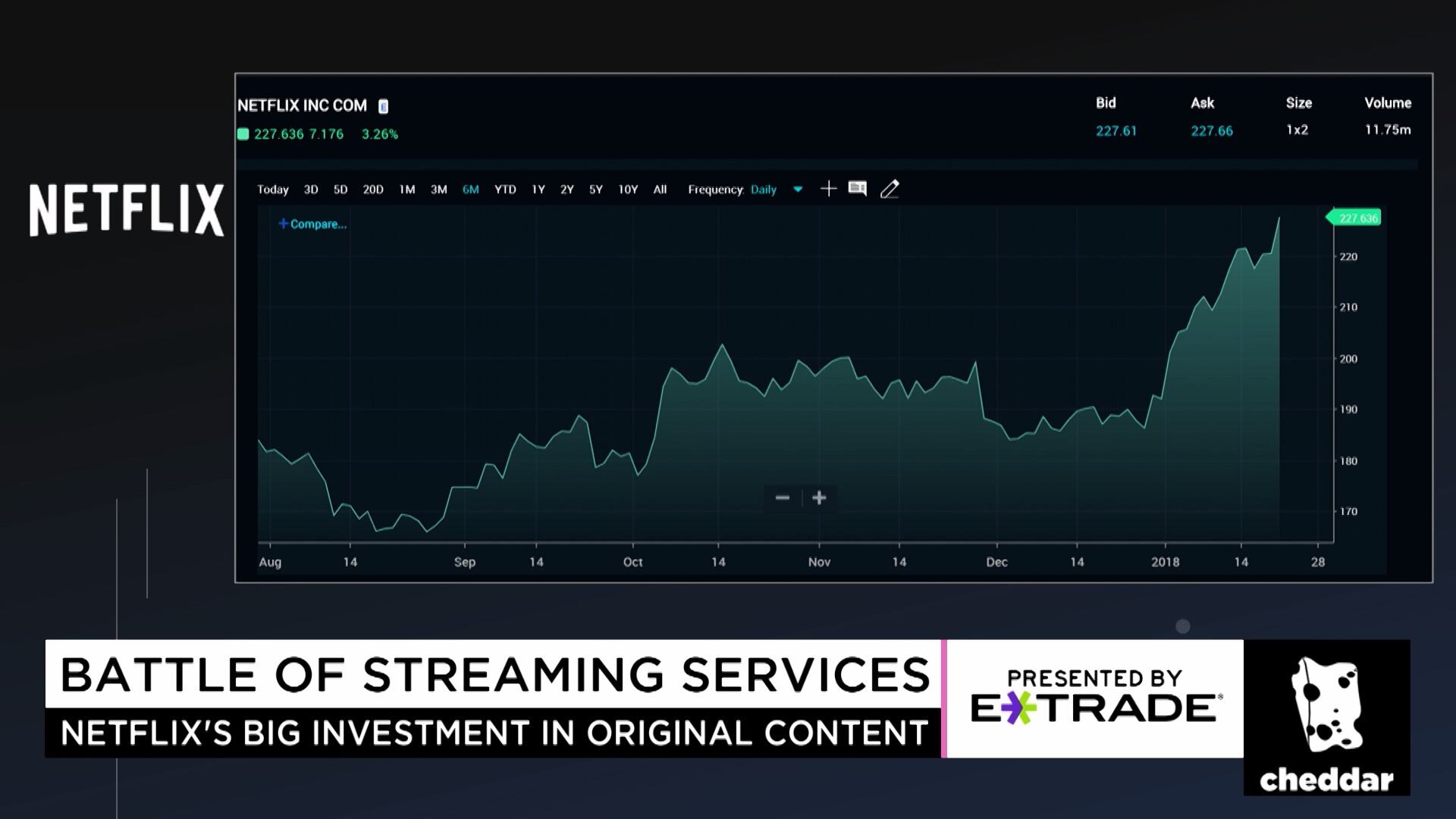Click the Daily frequency value

[764, 190]
